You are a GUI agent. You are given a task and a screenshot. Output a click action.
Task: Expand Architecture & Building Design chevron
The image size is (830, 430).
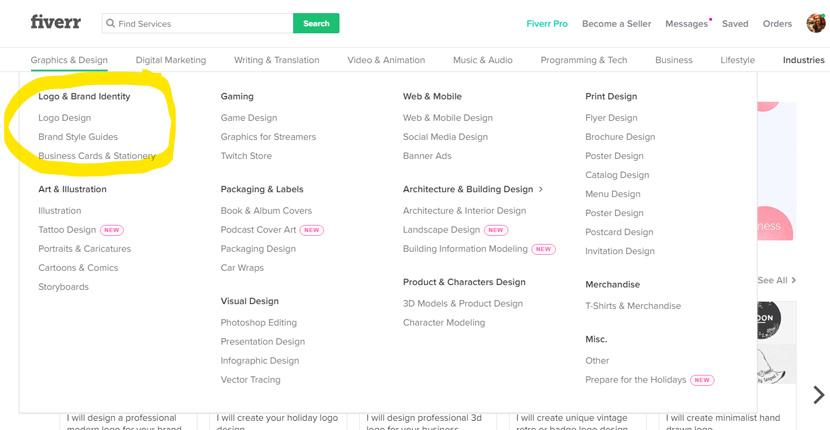tap(540, 189)
